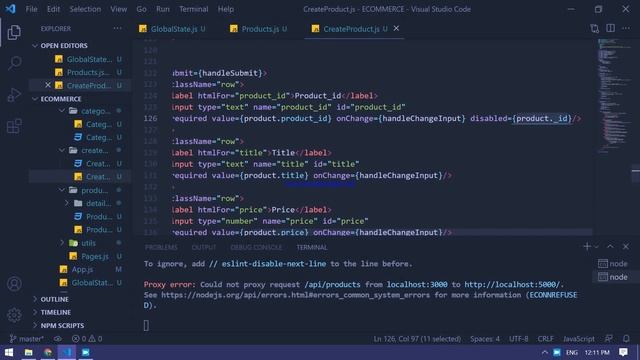The height and width of the screenshot is (360, 640).
Task: Open the File menu
Action: (31, 9)
